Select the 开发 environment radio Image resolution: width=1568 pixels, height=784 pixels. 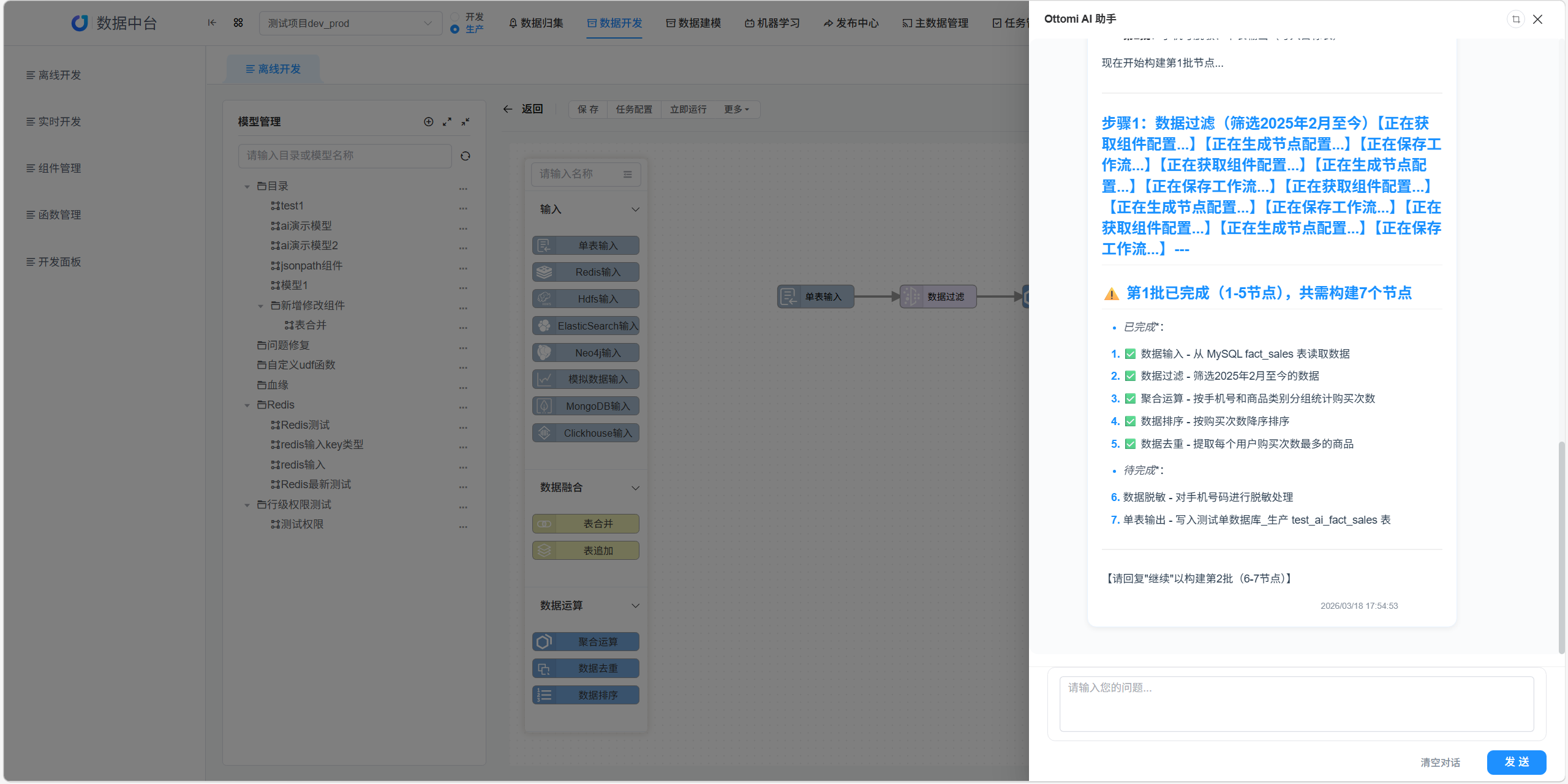pyautogui.click(x=454, y=18)
